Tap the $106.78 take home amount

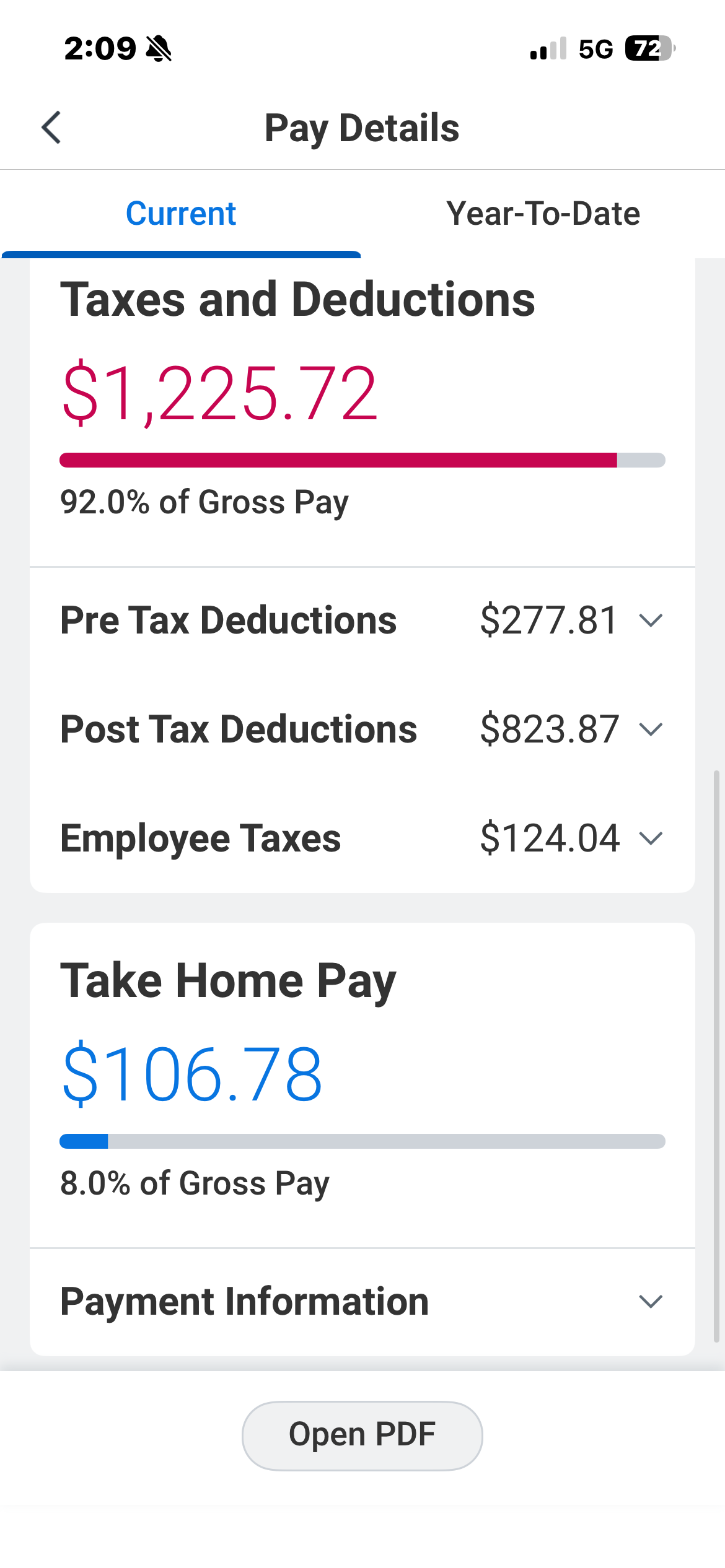click(192, 1074)
